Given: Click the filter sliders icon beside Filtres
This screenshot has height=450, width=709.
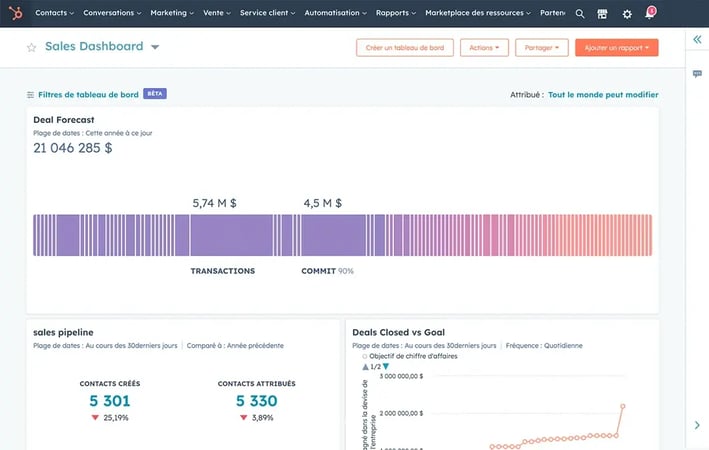Looking at the screenshot, I should tap(30, 95).
